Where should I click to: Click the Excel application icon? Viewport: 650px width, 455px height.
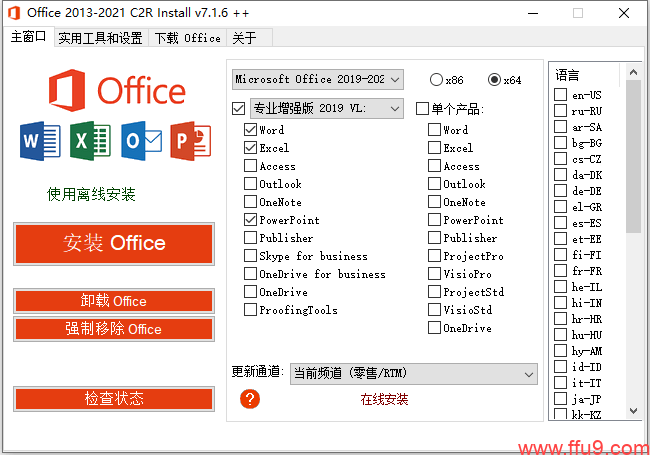point(90,141)
